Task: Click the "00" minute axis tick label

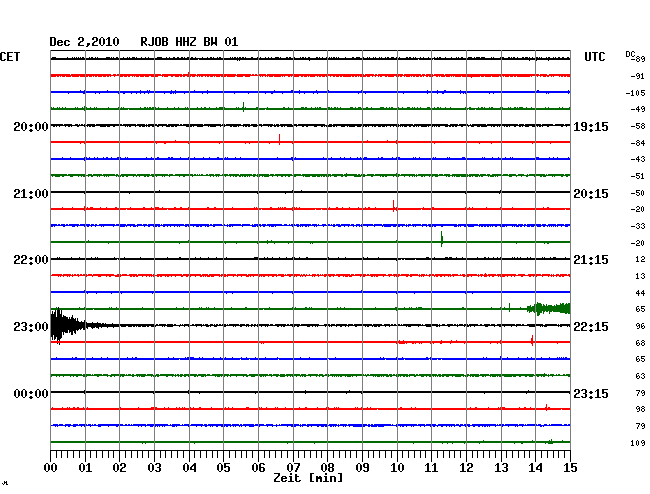Action: click(51, 468)
